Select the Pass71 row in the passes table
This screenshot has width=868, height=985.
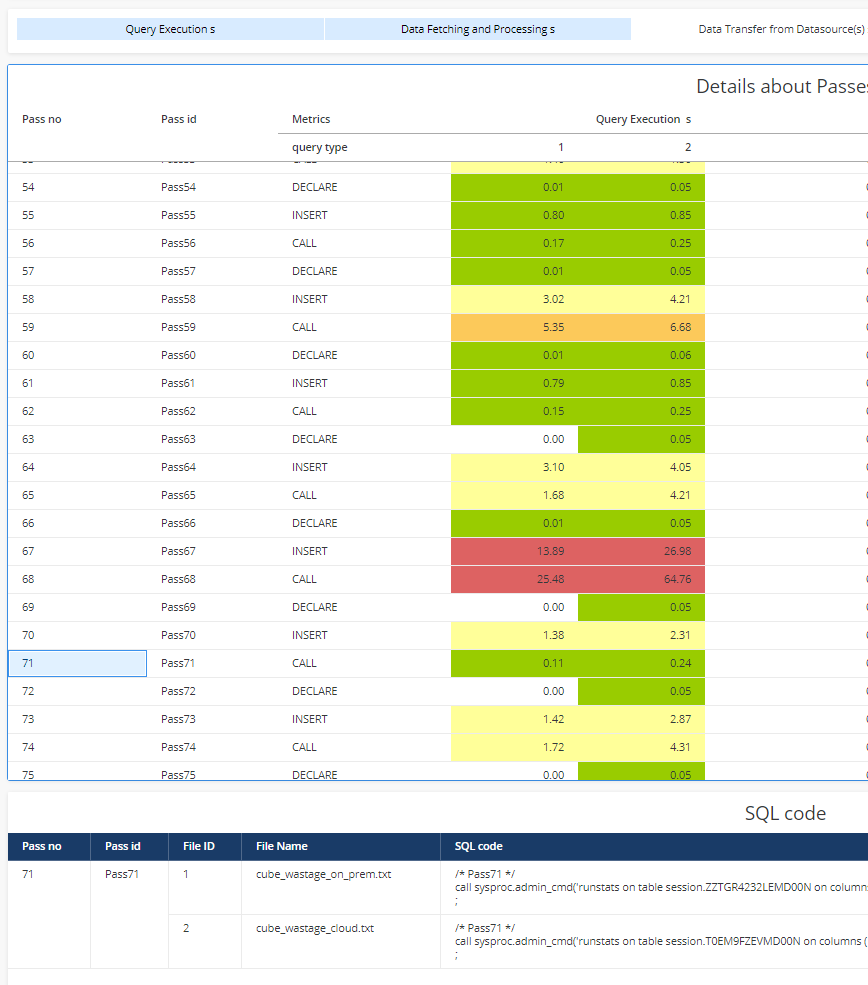[77, 662]
